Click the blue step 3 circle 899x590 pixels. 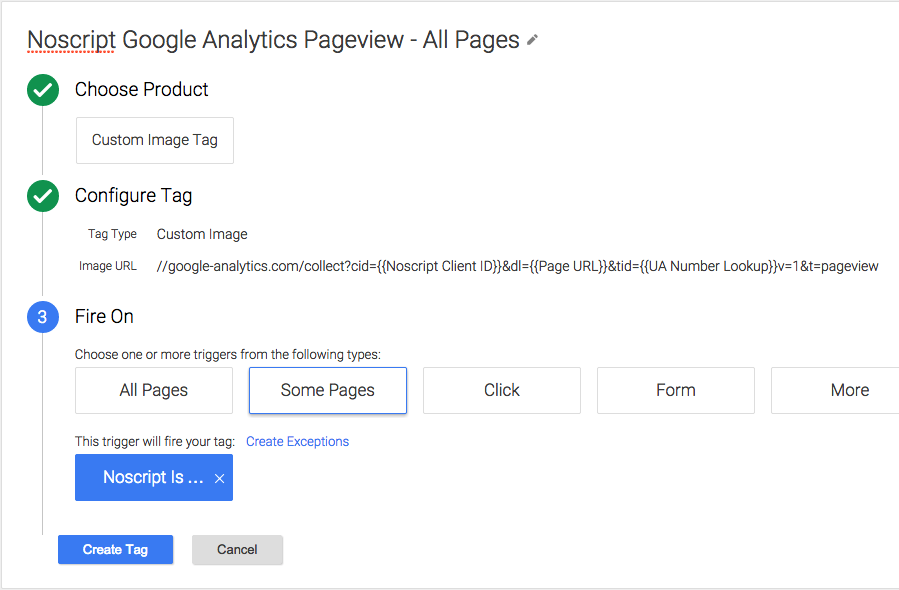point(43,317)
